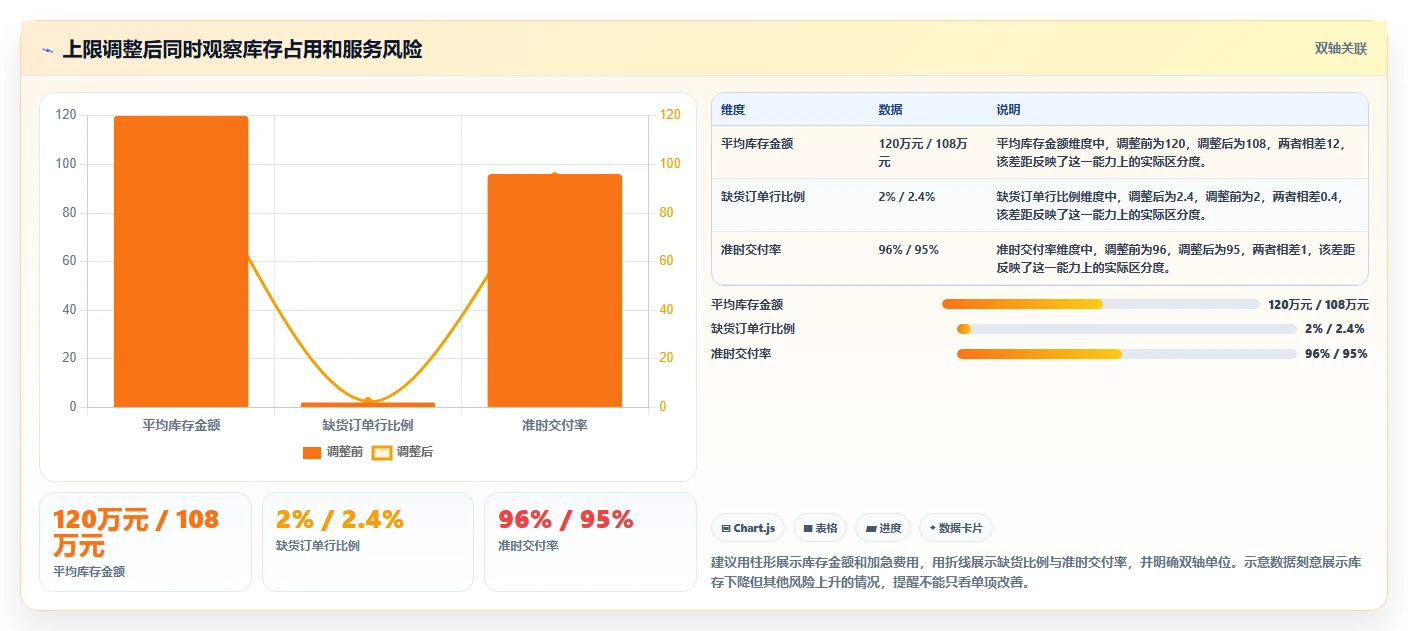Click the 平均库存金额 progress bar
1408x631 pixels.
click(x=1100, y=304)
